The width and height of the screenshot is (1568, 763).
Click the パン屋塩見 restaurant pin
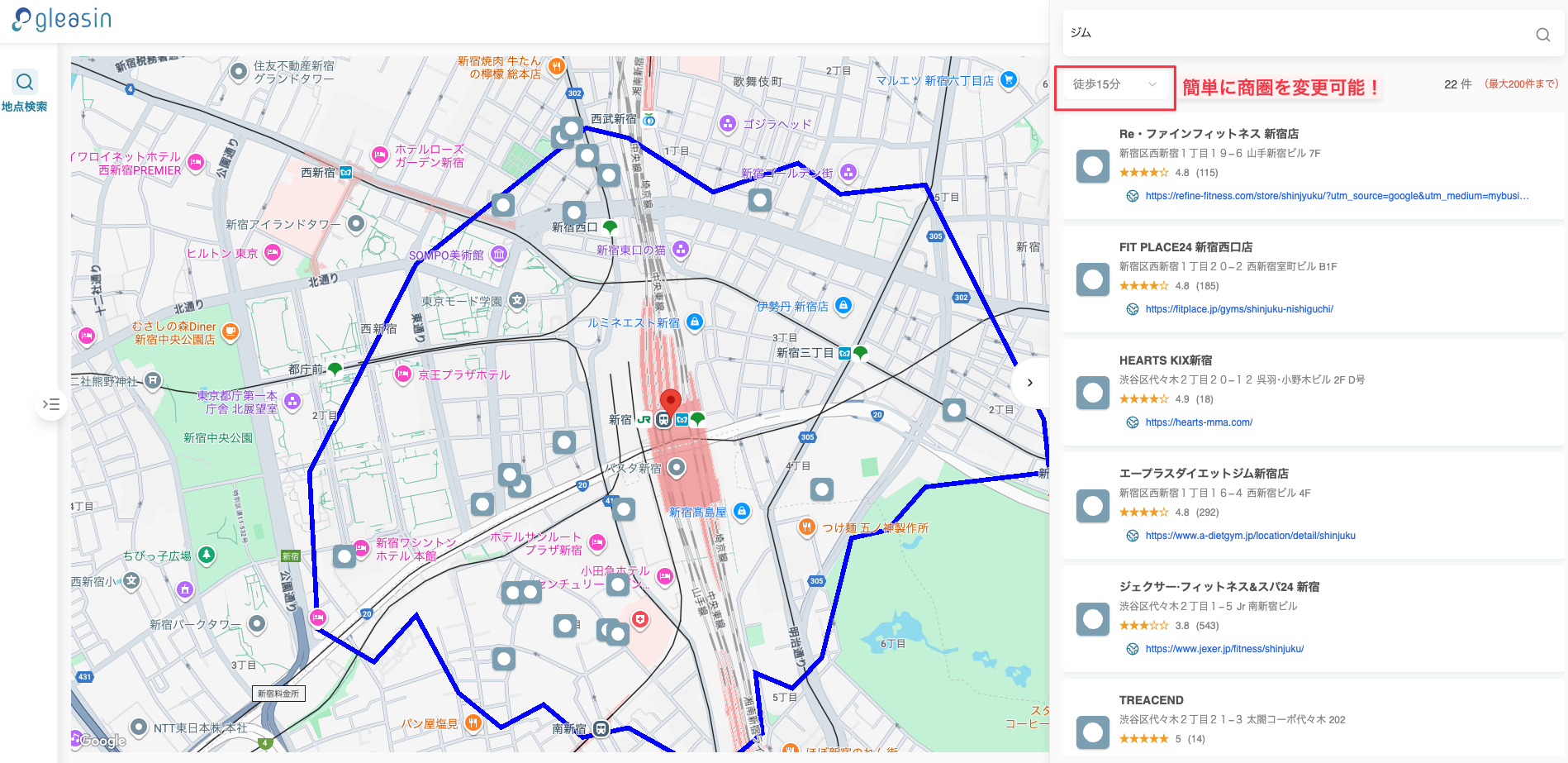(x=473, y=723)
